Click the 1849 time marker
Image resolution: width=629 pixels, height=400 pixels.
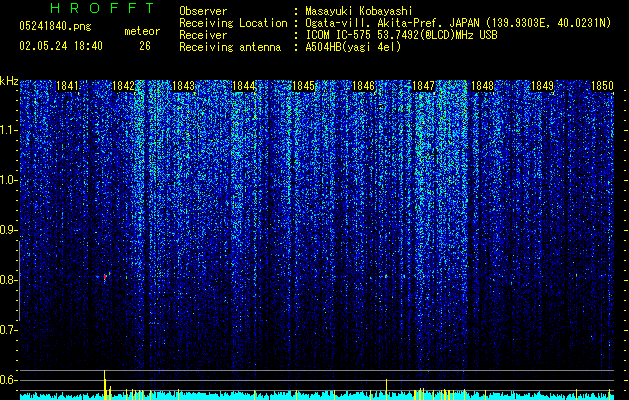click(542, 86)
